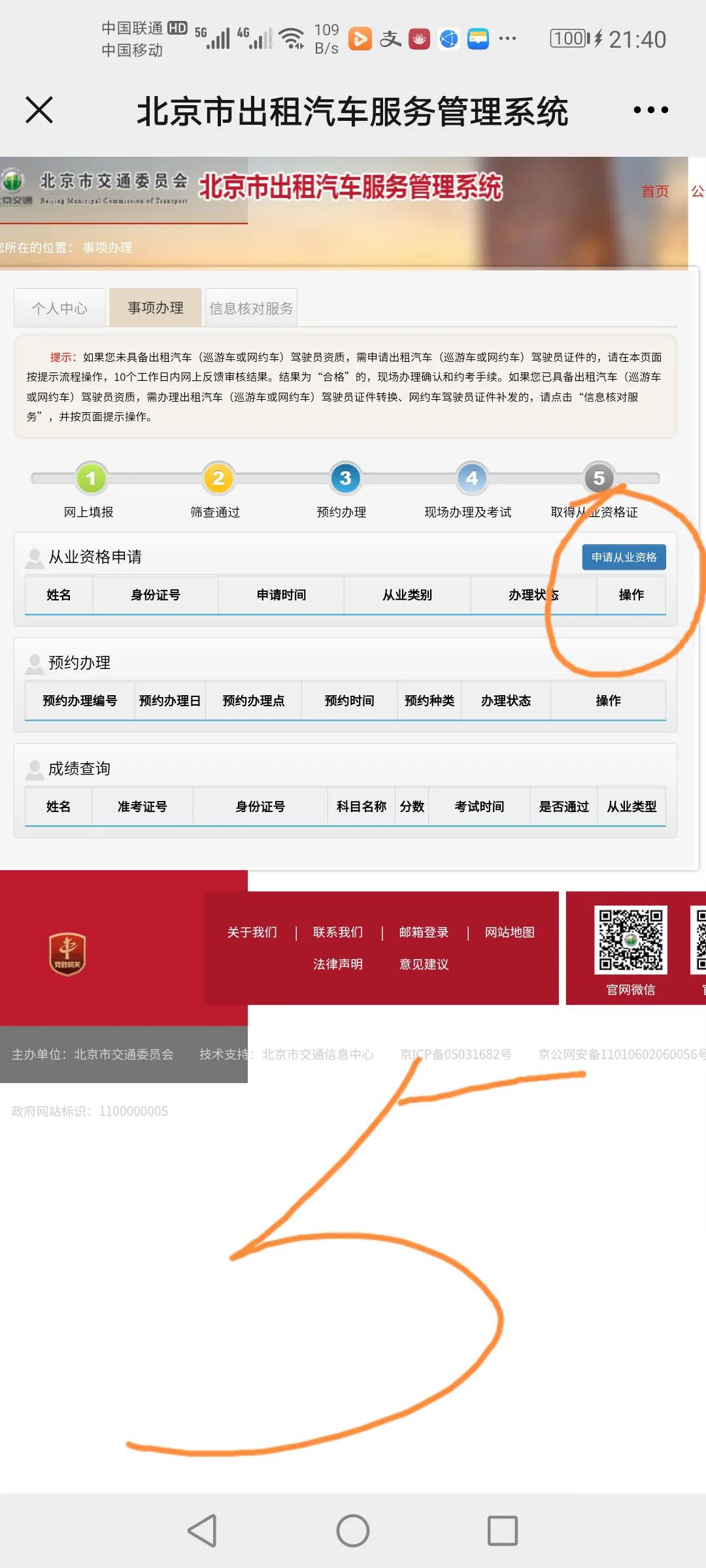Click the 准考证号 column header
Viewport: 706px width, 1568px height.
(143, 807)
